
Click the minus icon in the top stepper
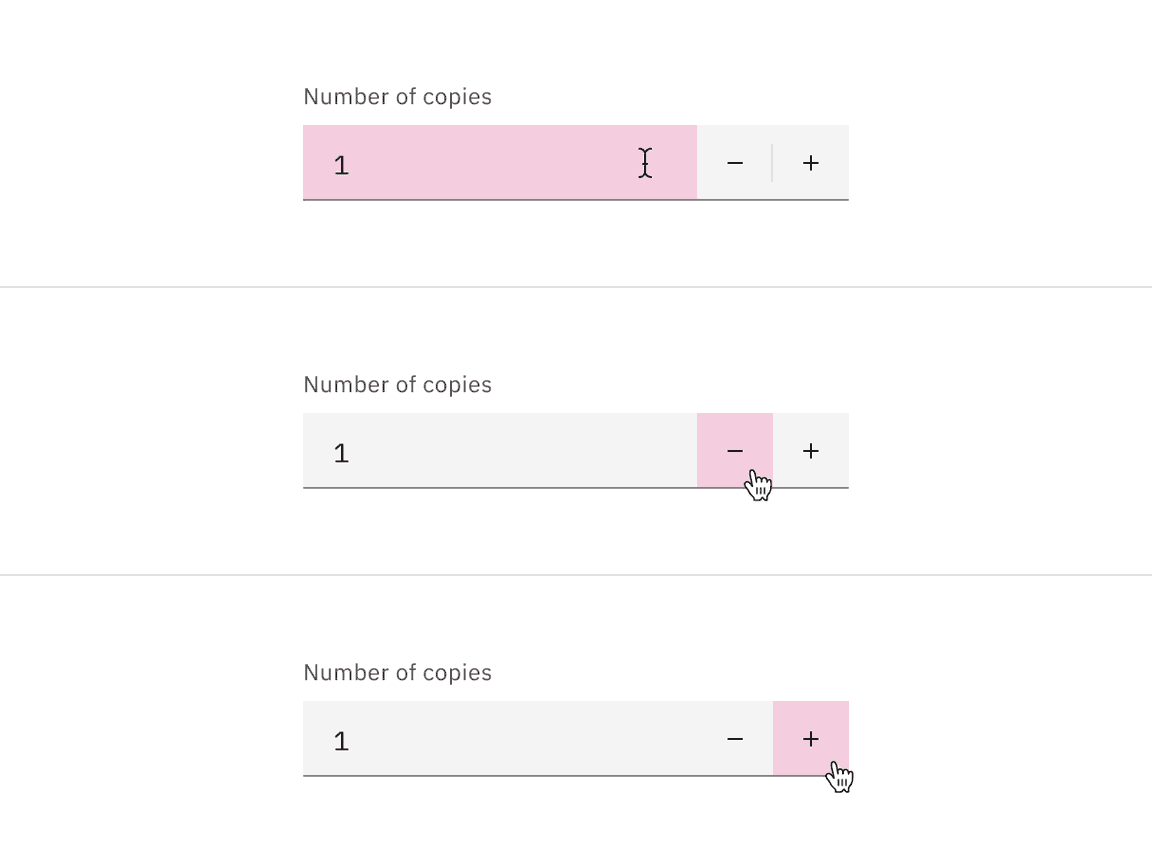point(735,162)
